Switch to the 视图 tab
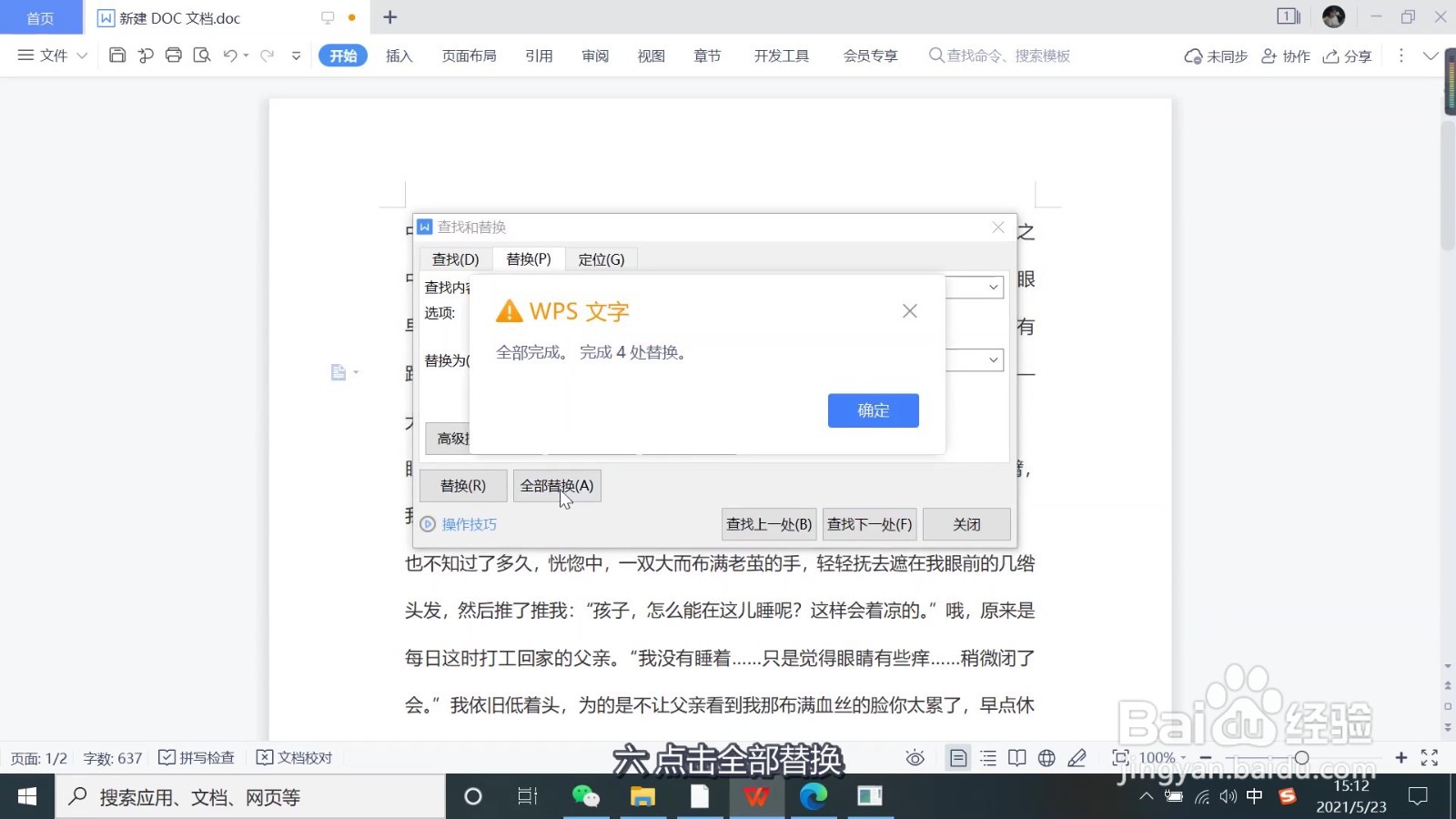 pos(651,56)
